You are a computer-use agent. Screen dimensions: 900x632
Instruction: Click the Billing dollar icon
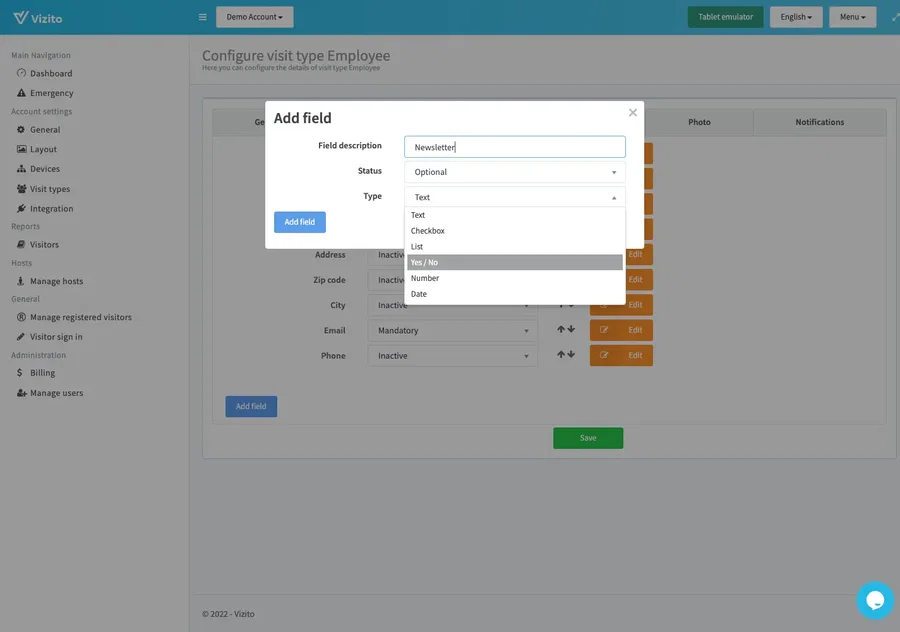coord(21,373)
